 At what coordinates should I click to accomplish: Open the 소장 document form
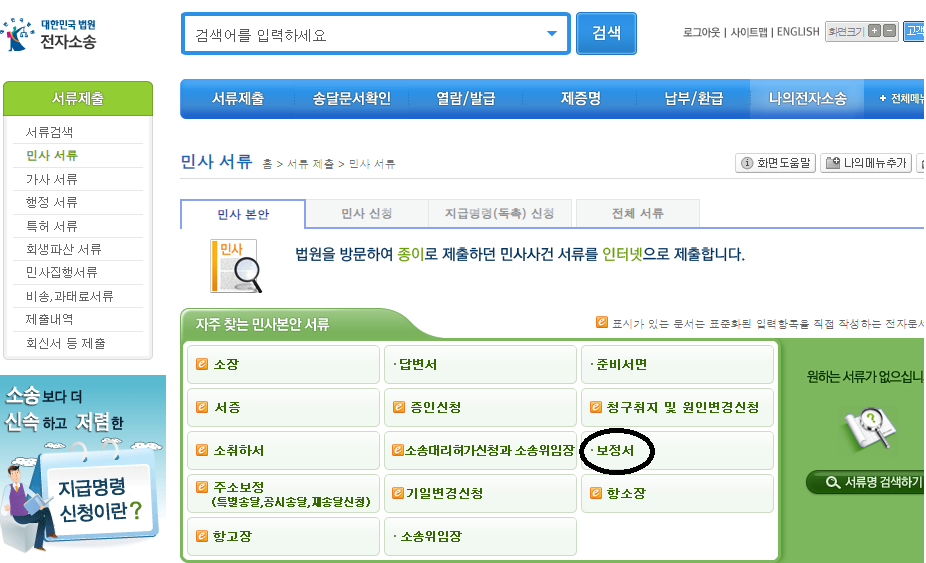click(x=283, y=365)
